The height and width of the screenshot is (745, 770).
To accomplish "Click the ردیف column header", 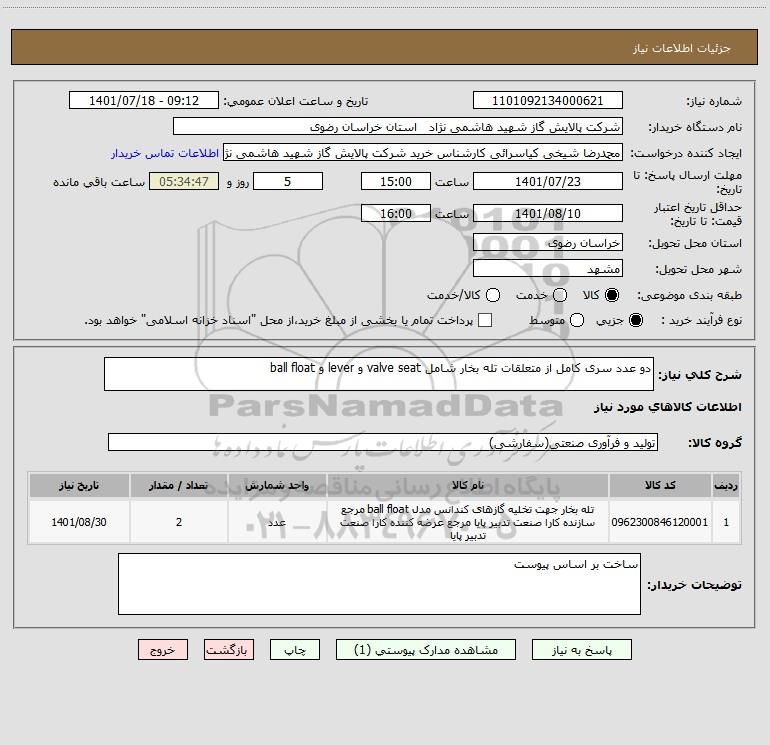I will 726,486.
